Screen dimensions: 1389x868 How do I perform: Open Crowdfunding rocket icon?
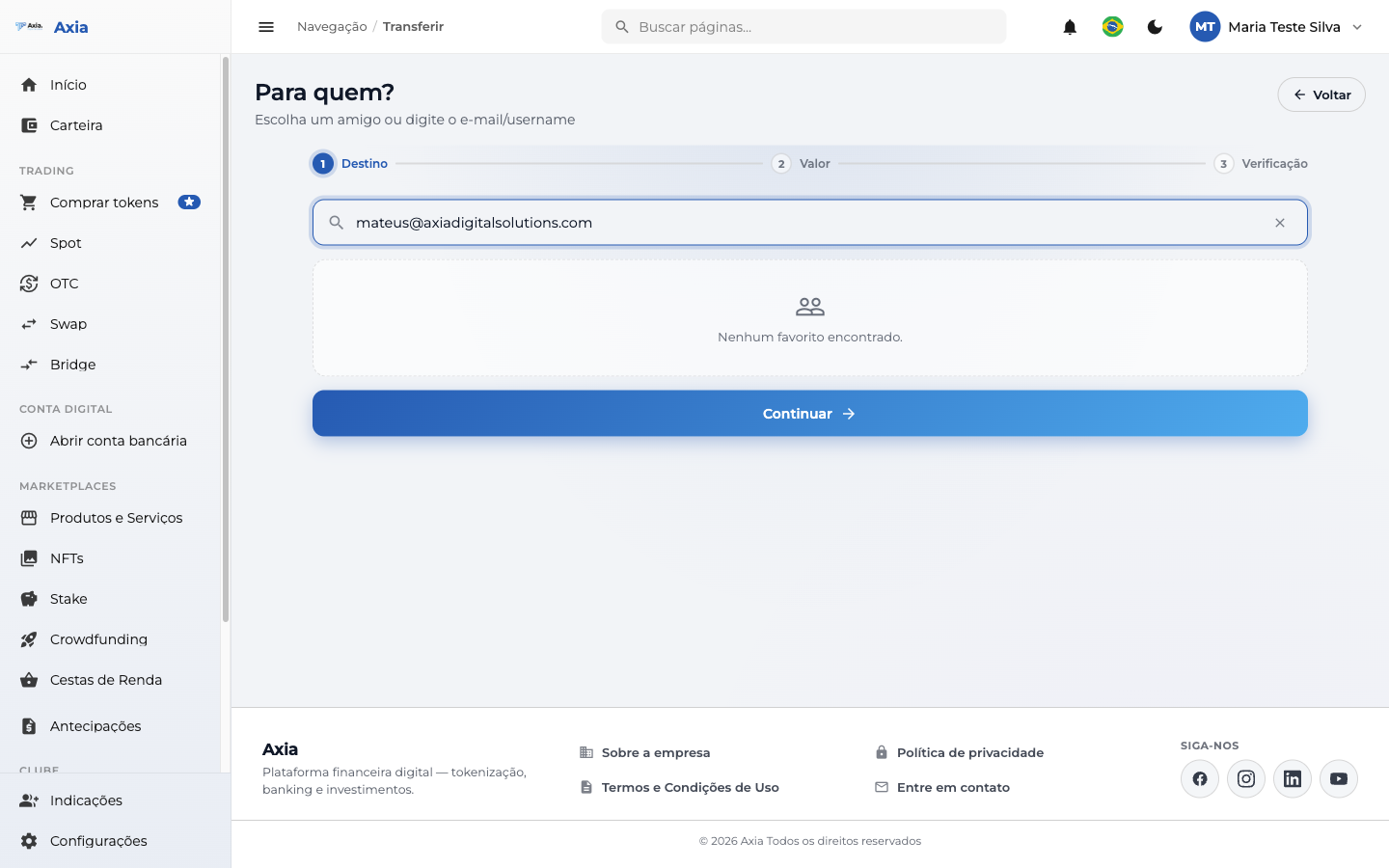click(29, 639)
